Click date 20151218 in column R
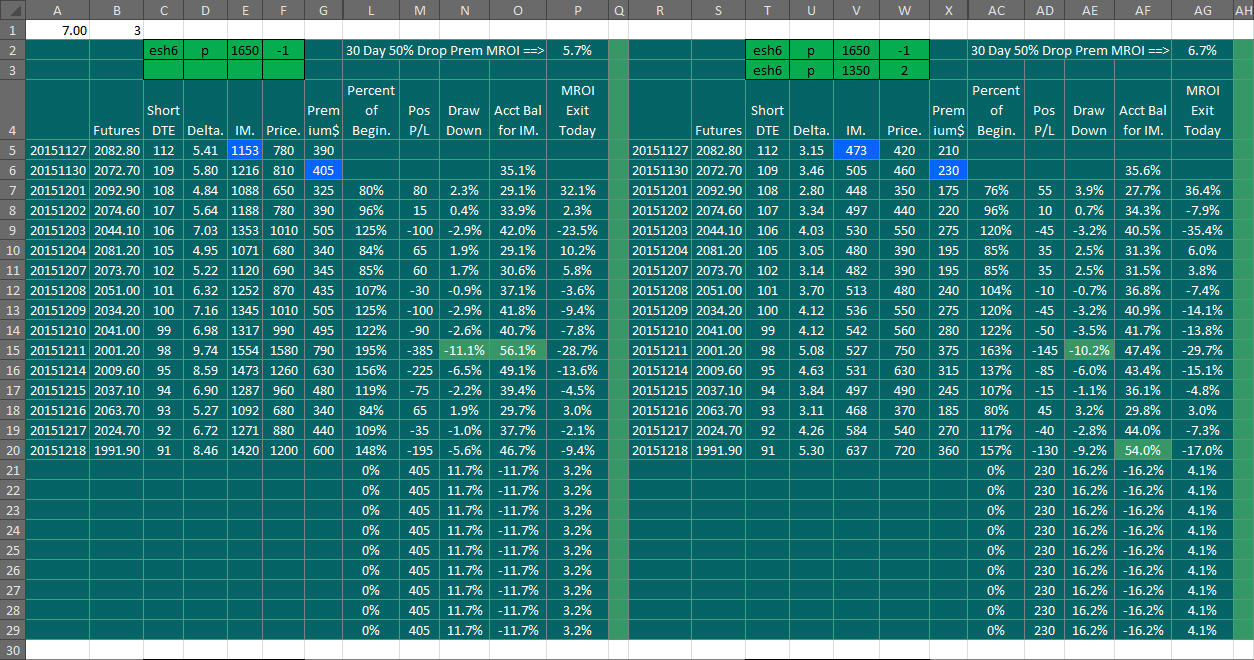Viewport: 1254px width, 660px height. pyautogui.click(x=660, y=450)
